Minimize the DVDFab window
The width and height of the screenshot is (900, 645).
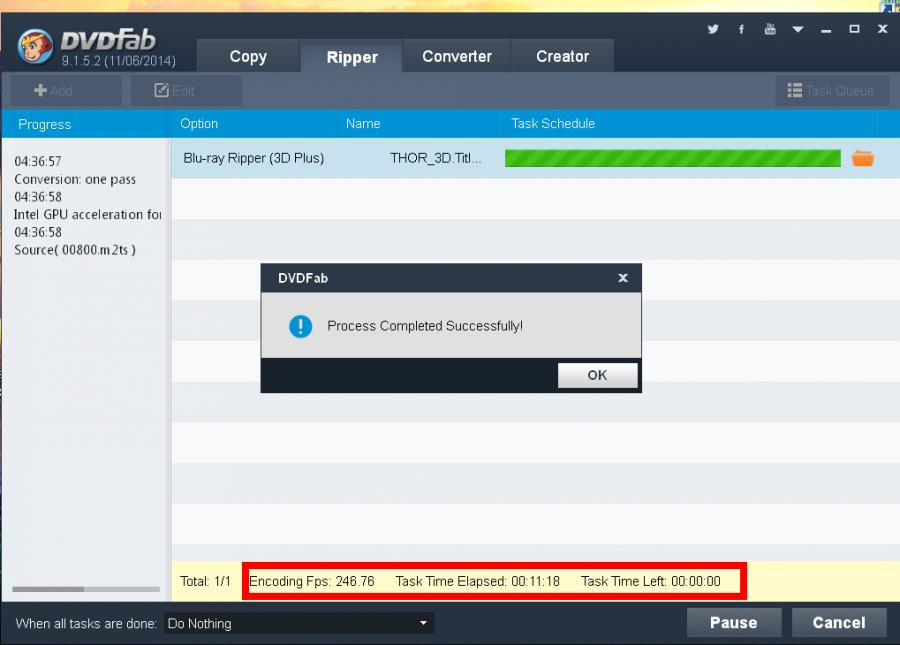click(x=826, y=30)
